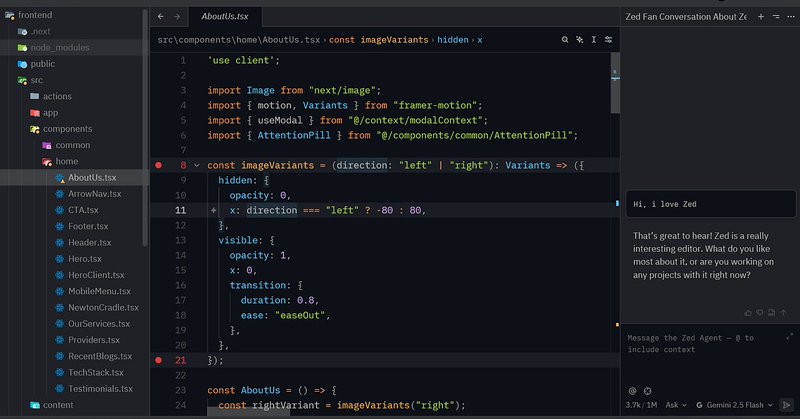Viewport: 800px width, 419px height.
Task: Open the Ask mode dropdown
Action: point(676,405)
